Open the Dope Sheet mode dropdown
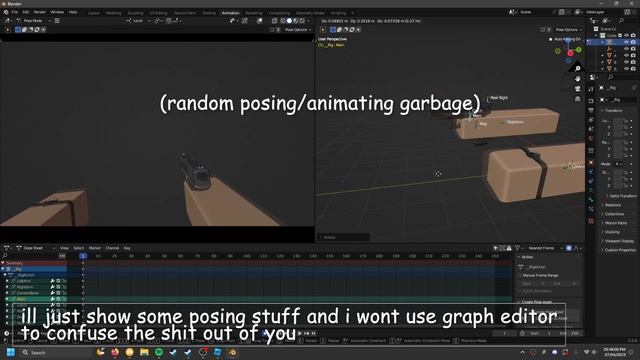Viewport: 640px width, 360px height. click(35, 248)
